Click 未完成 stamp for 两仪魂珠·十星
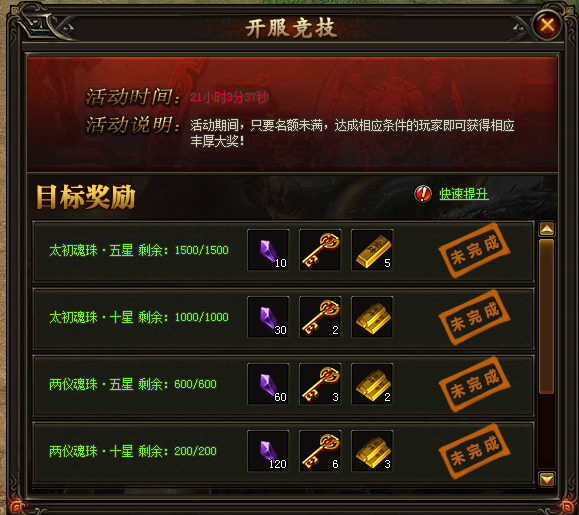The image size is (579, 515). point(474,451)
